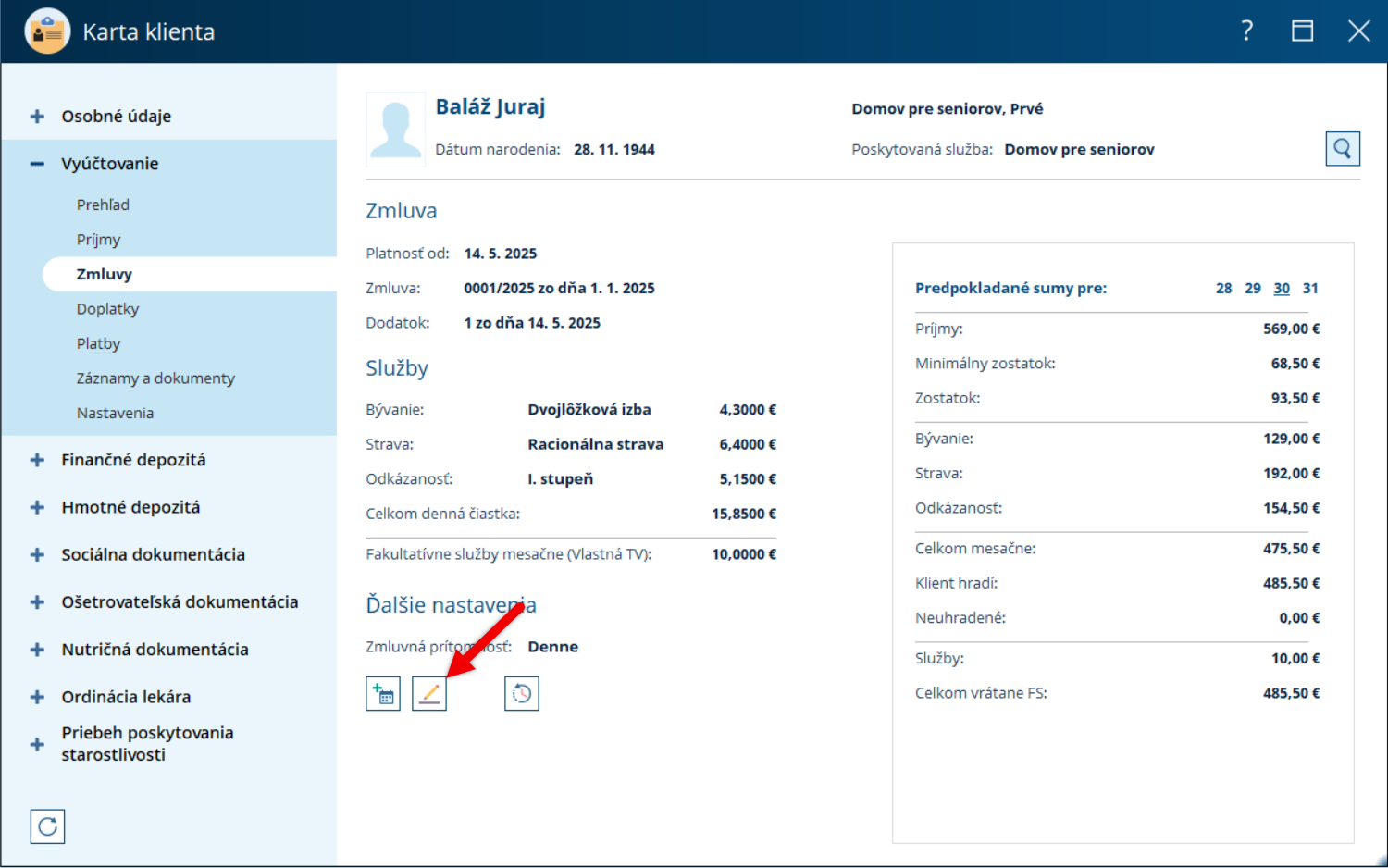Click the client avatar placeholder picture
The height and width of the screenshot is (868, 1388).
pos(396,129)
